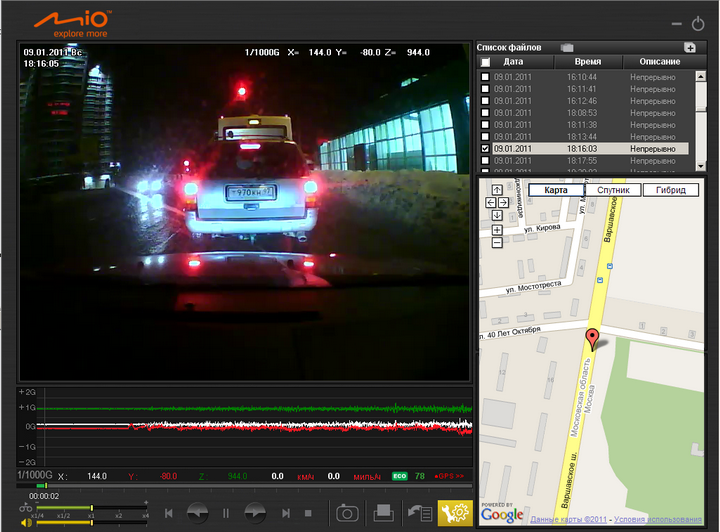Pause the video playback

tap(225, 513)
